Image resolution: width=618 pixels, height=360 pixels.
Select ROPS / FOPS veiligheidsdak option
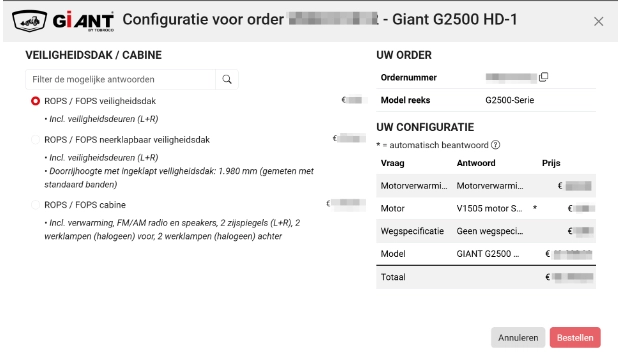coord(35,101)
